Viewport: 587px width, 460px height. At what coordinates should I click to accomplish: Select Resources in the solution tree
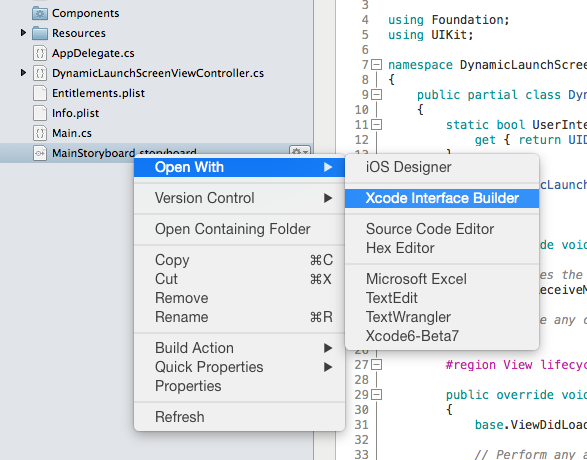click(79, 33)
